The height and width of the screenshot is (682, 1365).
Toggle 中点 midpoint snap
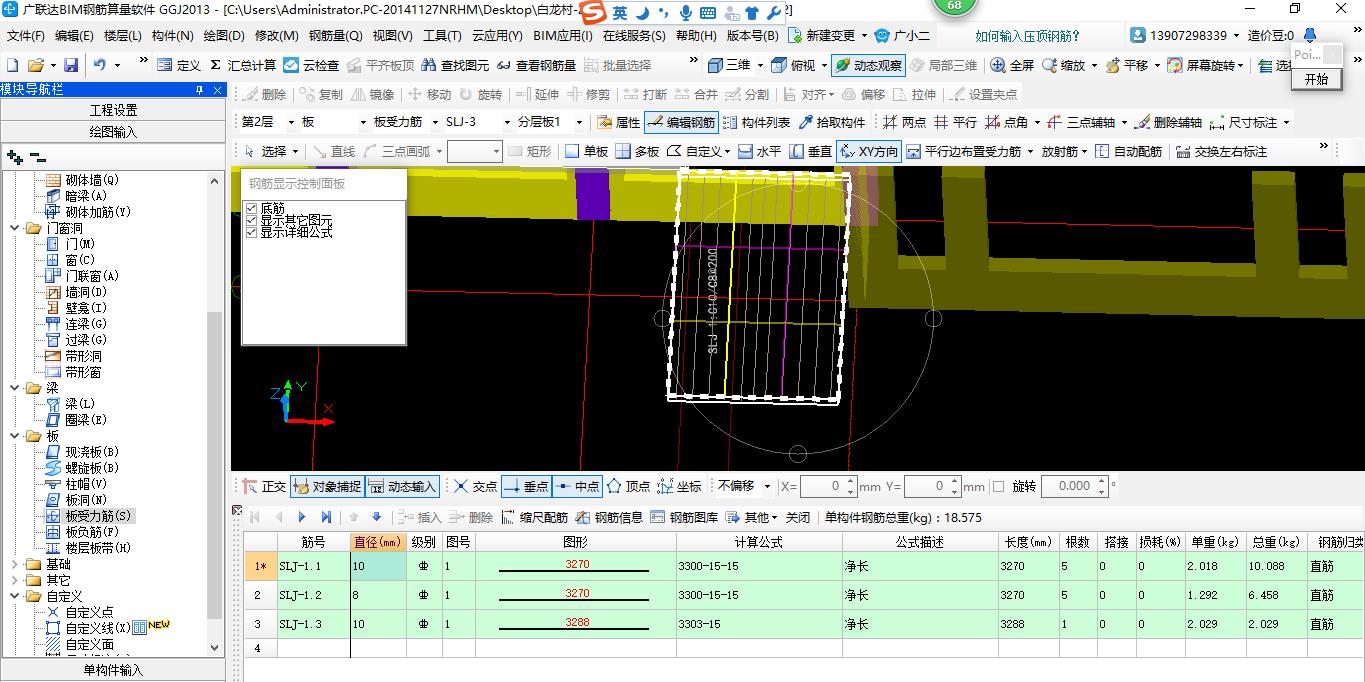pos(577,486)
